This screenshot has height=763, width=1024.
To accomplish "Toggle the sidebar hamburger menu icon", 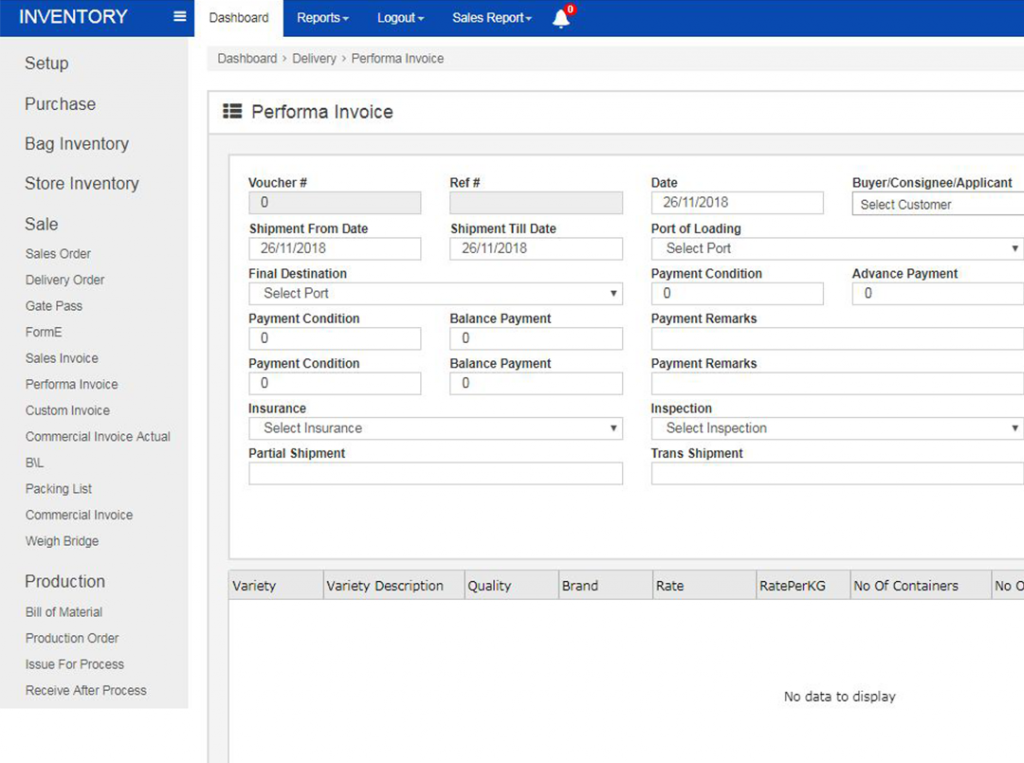I will [x=180, y=16].
